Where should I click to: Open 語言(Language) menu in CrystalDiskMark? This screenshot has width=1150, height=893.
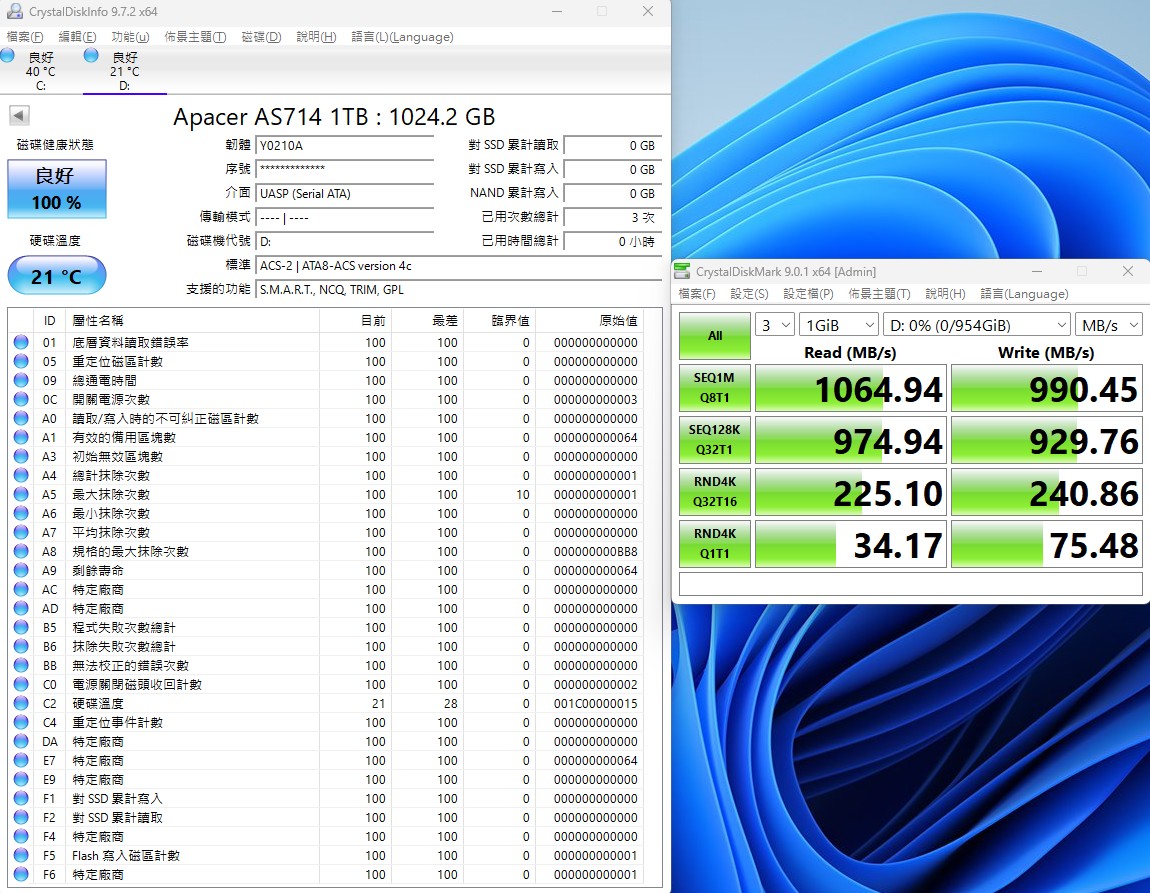click(1024, 293)
